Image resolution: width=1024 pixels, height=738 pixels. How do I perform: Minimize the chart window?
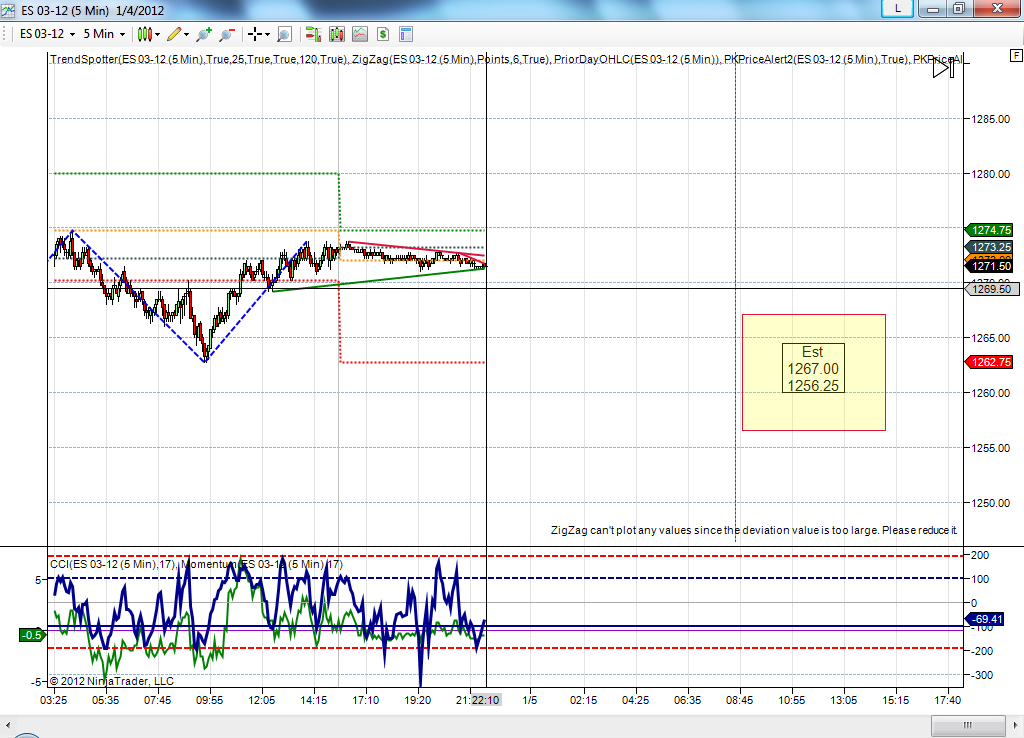[x=933, y=8]
